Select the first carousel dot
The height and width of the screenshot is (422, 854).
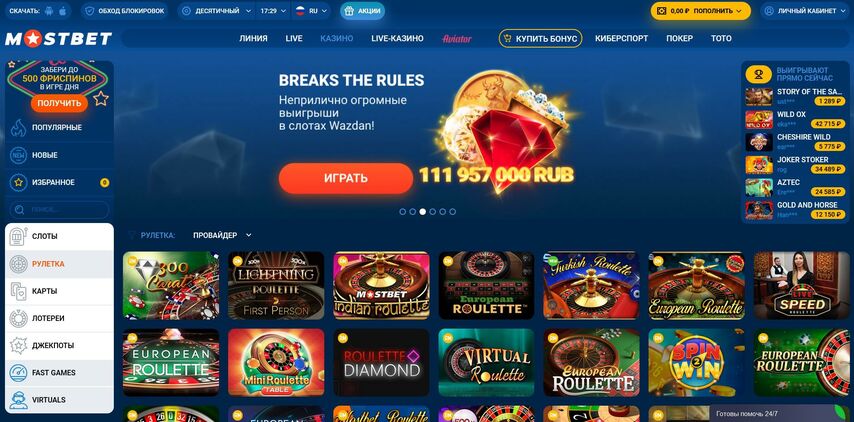coord(402,212)
